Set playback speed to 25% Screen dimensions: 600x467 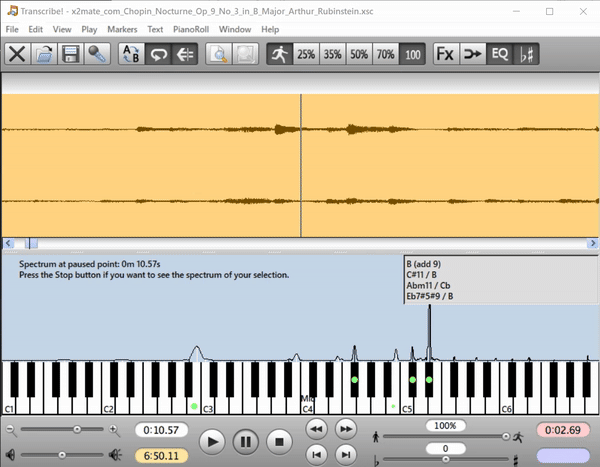306,54
